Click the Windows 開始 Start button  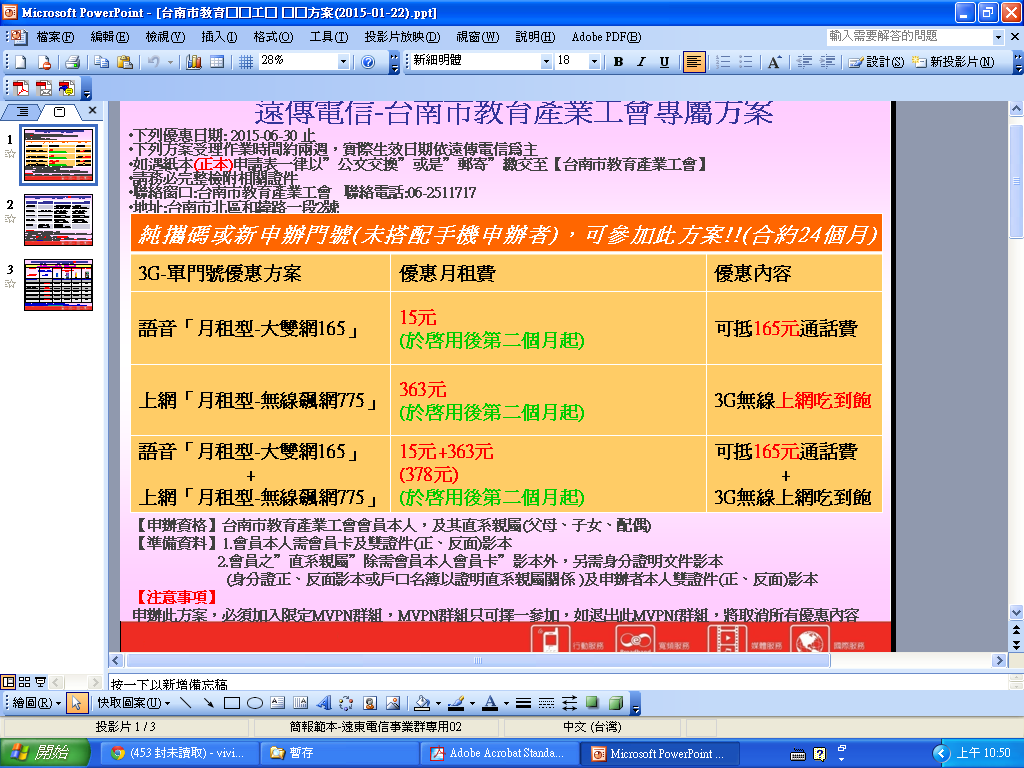coord(44,753)
